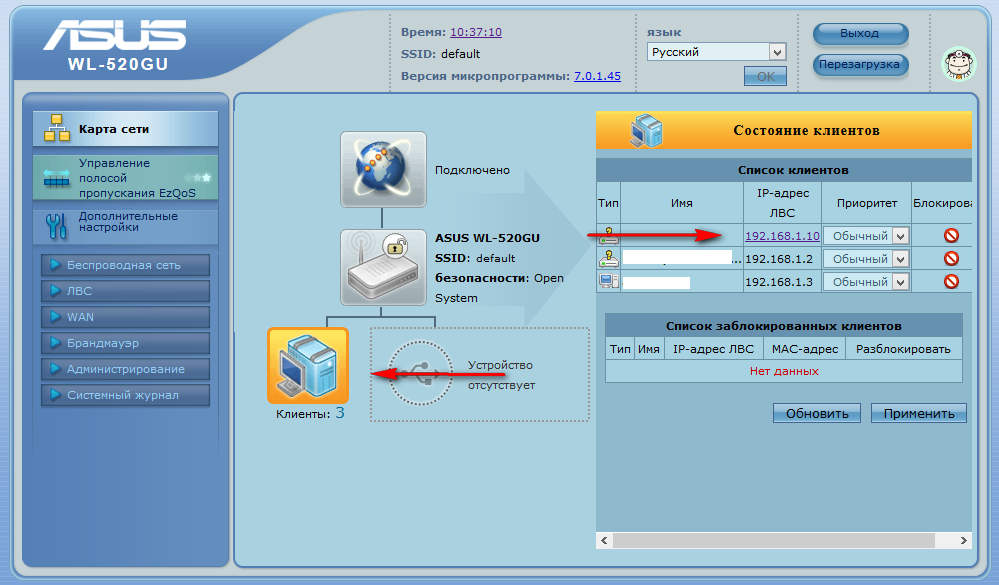999x585 pixels.
Task: Click the Состояние клиентов header computer icon
Action: (646, 130)
